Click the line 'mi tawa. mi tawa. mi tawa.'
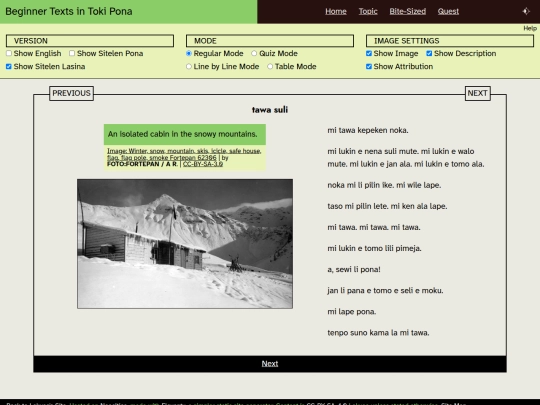Screen dimensions: 540x405 [374, 227]
